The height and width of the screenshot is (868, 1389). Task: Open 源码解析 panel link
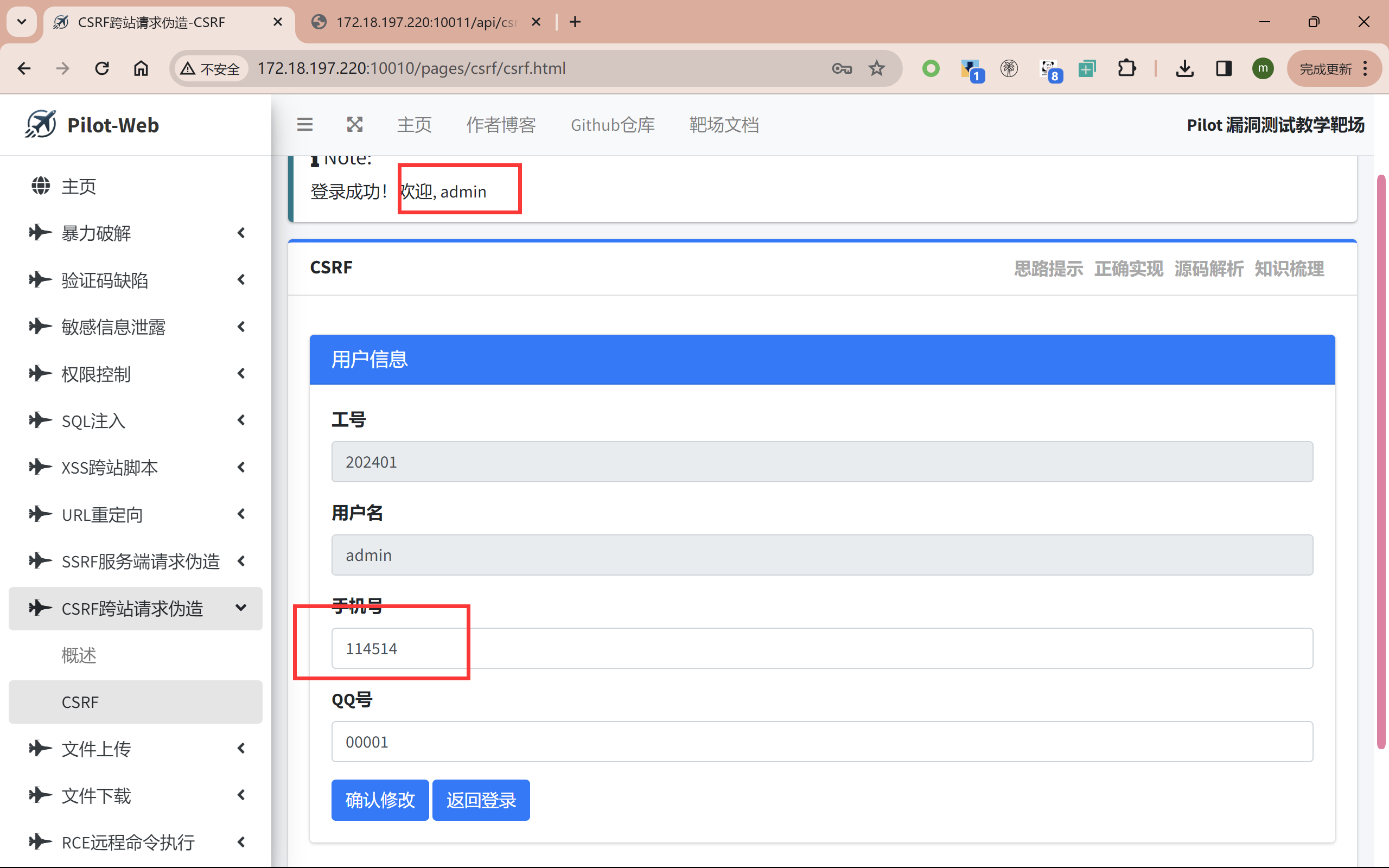coord(1209,269)
